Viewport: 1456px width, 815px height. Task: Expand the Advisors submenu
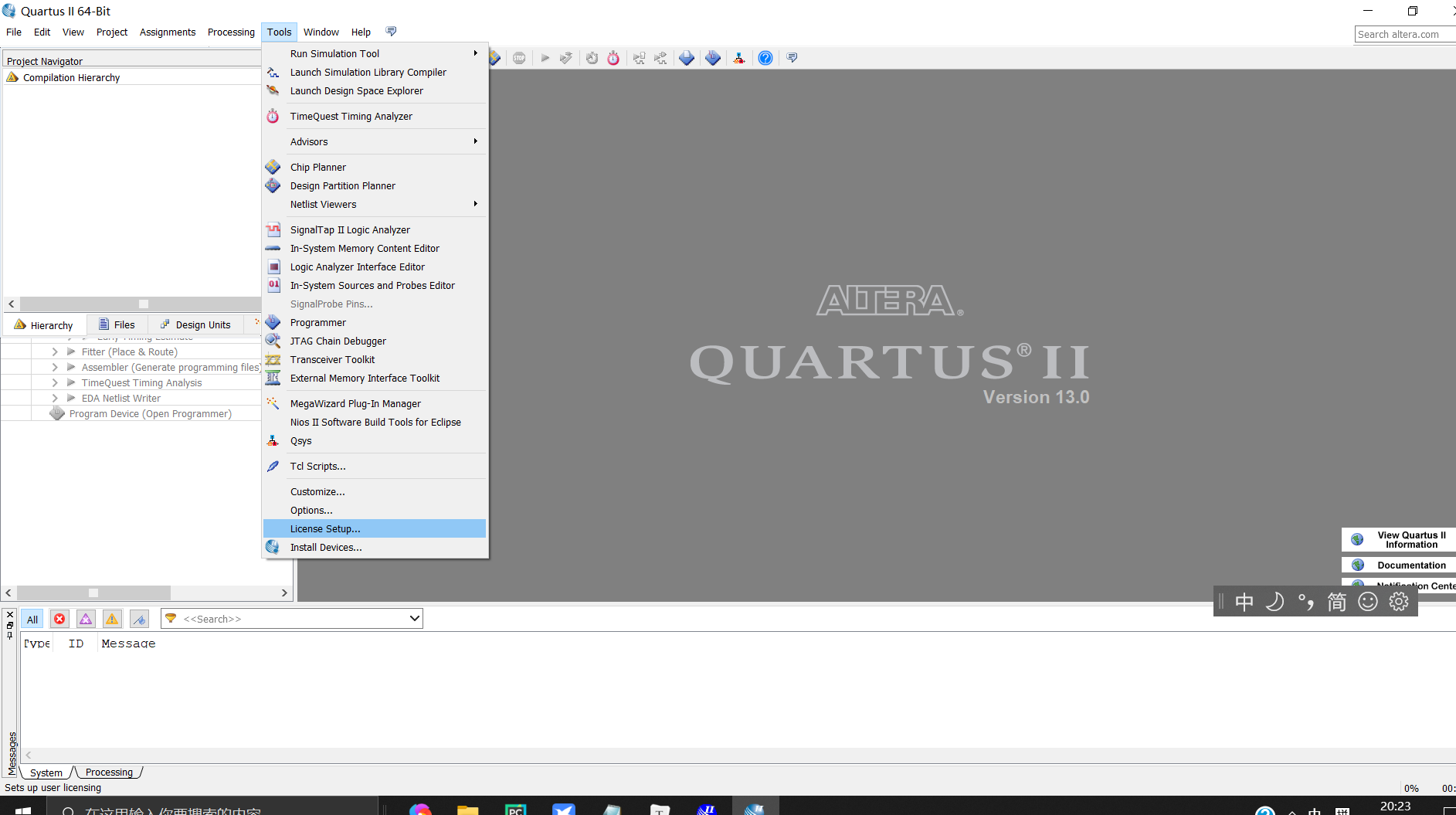click(x=375, y=142)
